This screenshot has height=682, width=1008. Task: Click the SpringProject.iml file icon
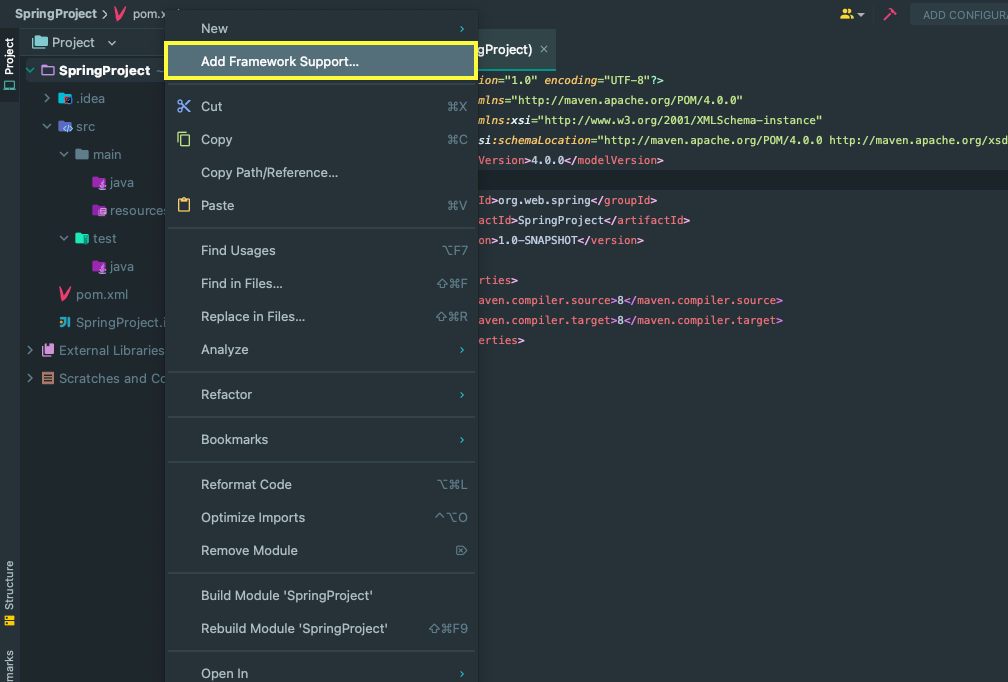point(65,322)
